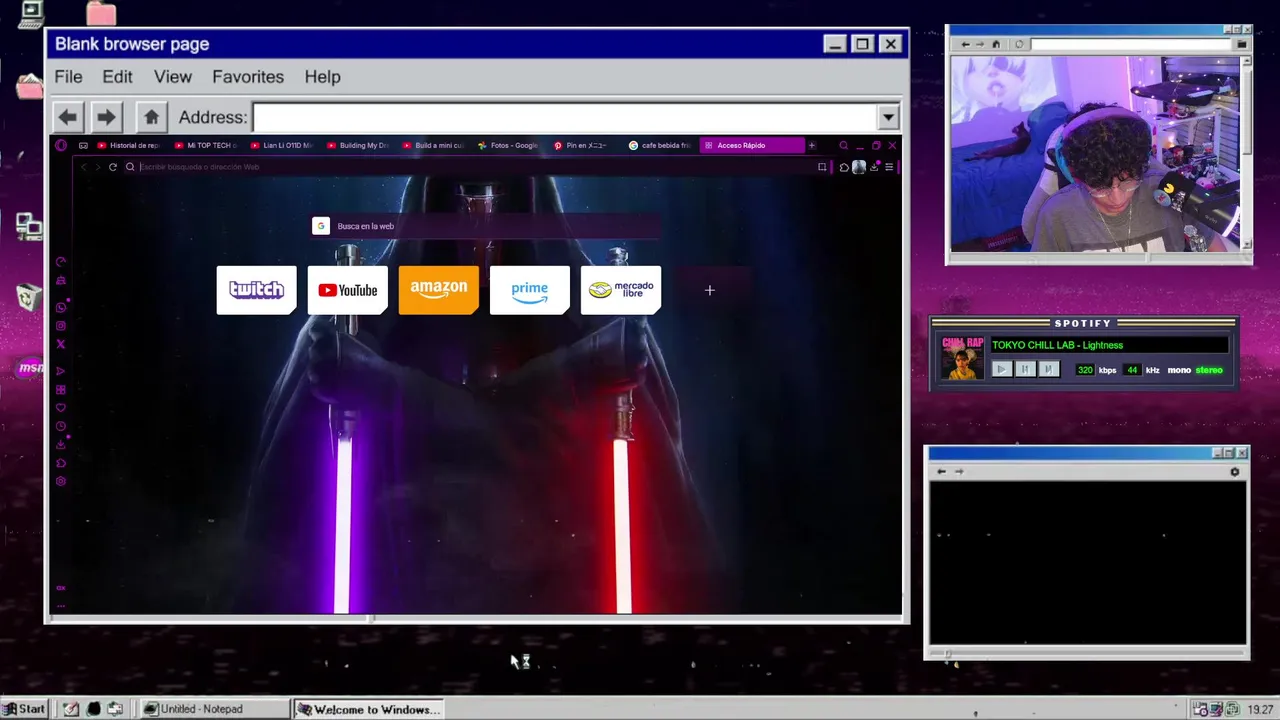1280x720 pixels.
Task: Open the Mercado Libre speed dial tile
Action: pos(621,290)
